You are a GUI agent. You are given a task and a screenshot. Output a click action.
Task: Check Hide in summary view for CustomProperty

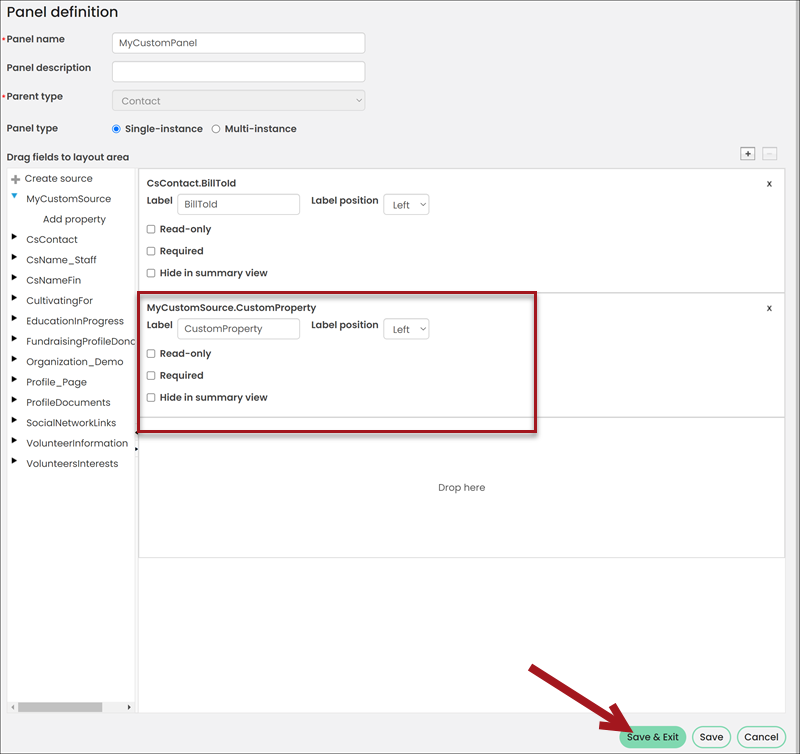pos(151,397)
